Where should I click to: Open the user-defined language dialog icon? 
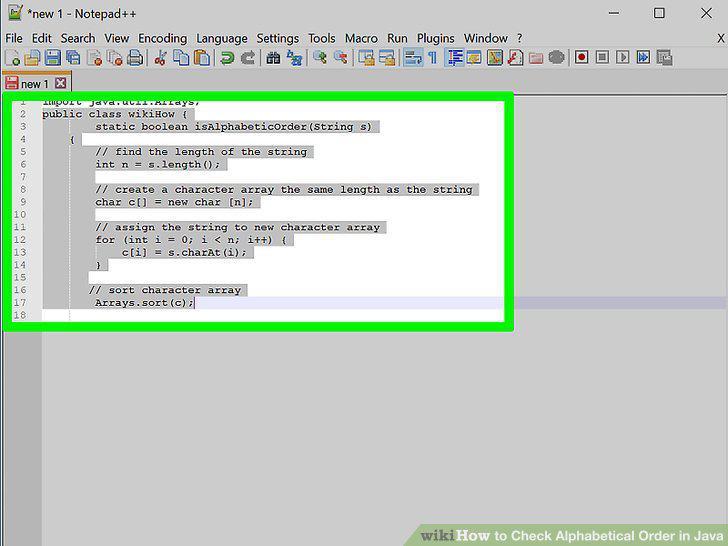point(474,58)
